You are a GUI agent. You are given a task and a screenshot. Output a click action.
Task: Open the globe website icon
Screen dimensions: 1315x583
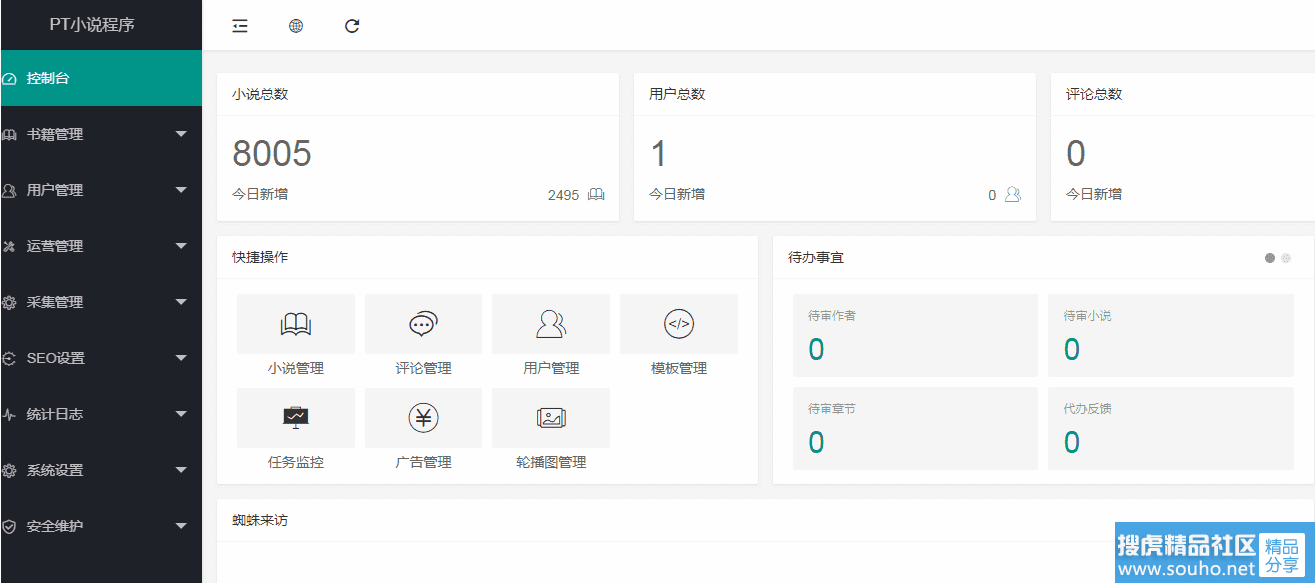point(296,26)
